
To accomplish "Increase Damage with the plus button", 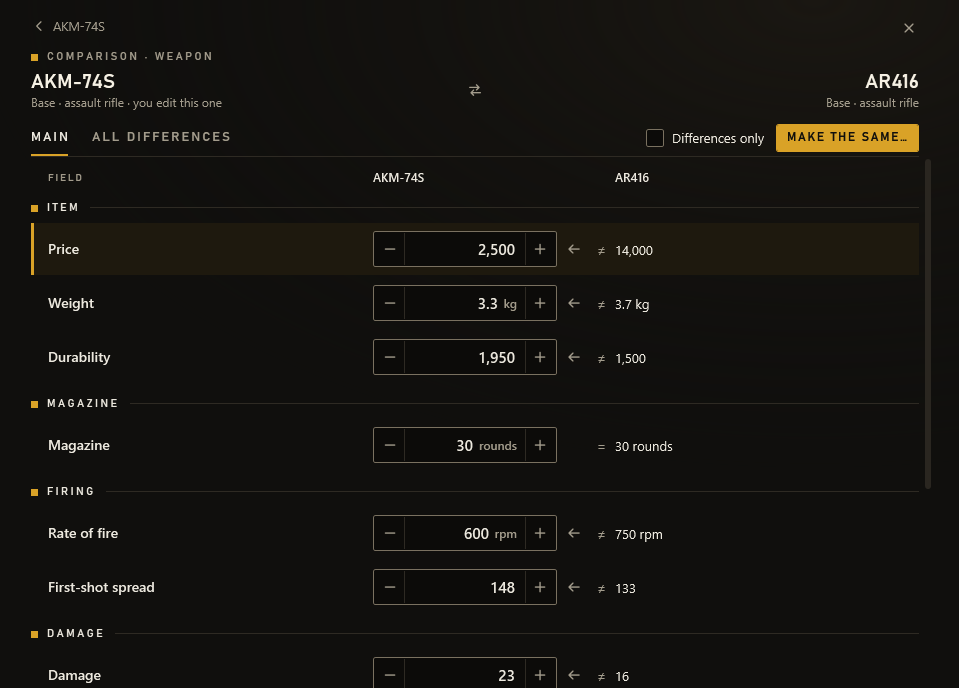I will click(540, 674).
